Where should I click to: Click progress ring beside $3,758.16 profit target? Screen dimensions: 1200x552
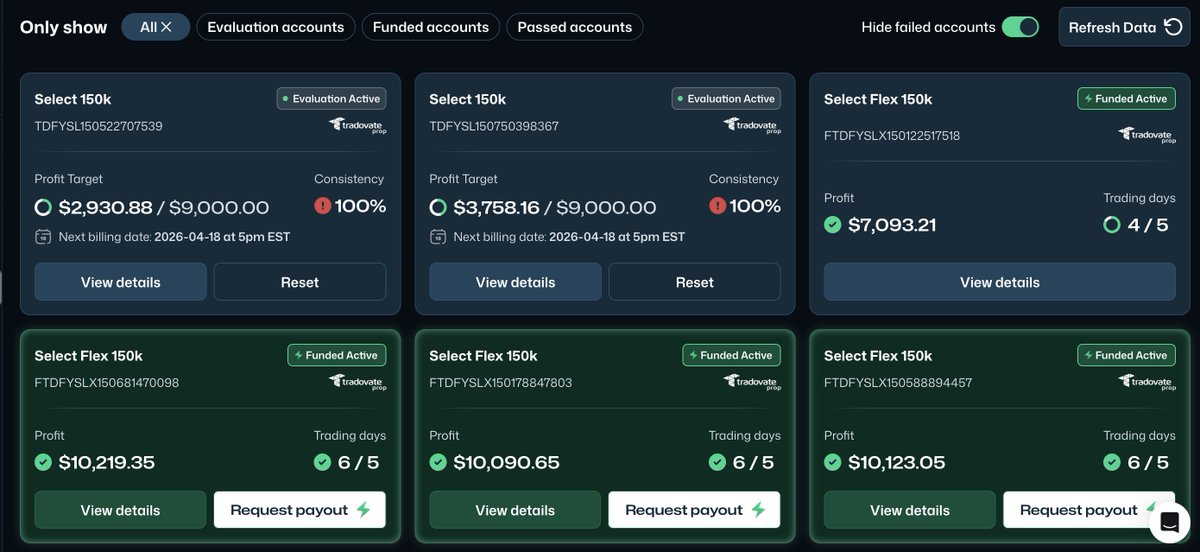pos(439,208)
